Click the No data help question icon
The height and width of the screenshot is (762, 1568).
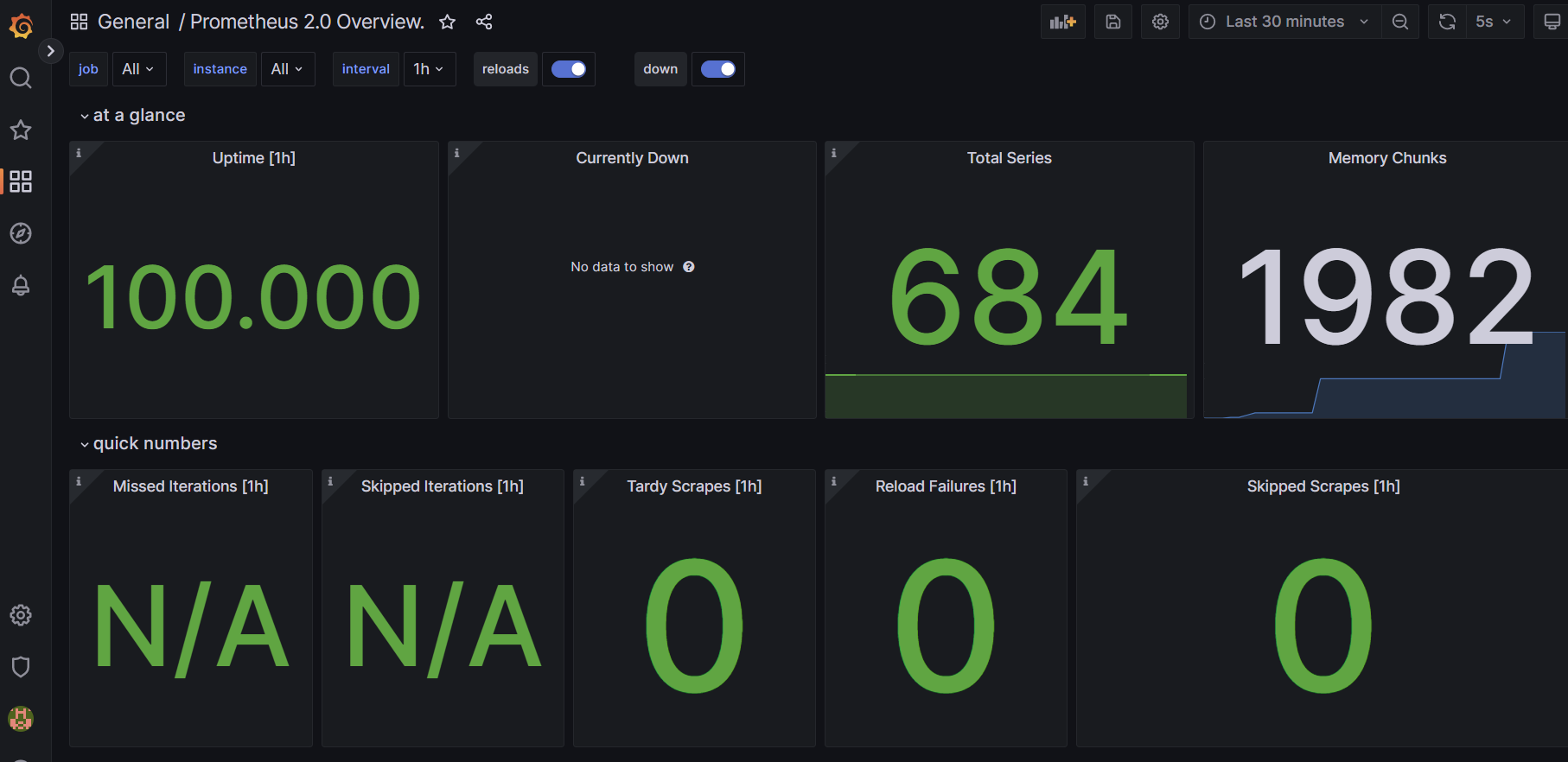point(689,267)
